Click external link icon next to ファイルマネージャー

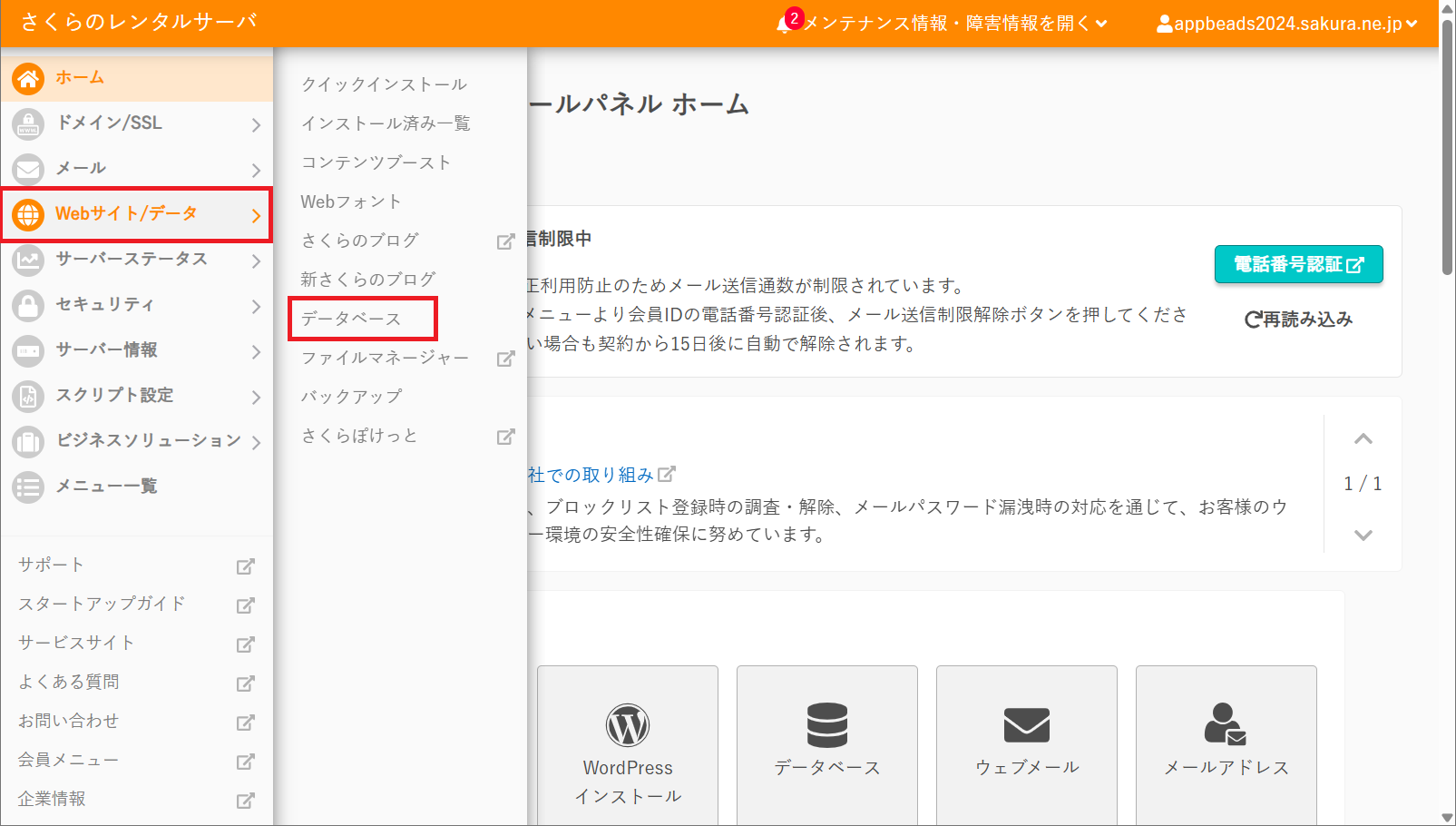tap(505, 359)
